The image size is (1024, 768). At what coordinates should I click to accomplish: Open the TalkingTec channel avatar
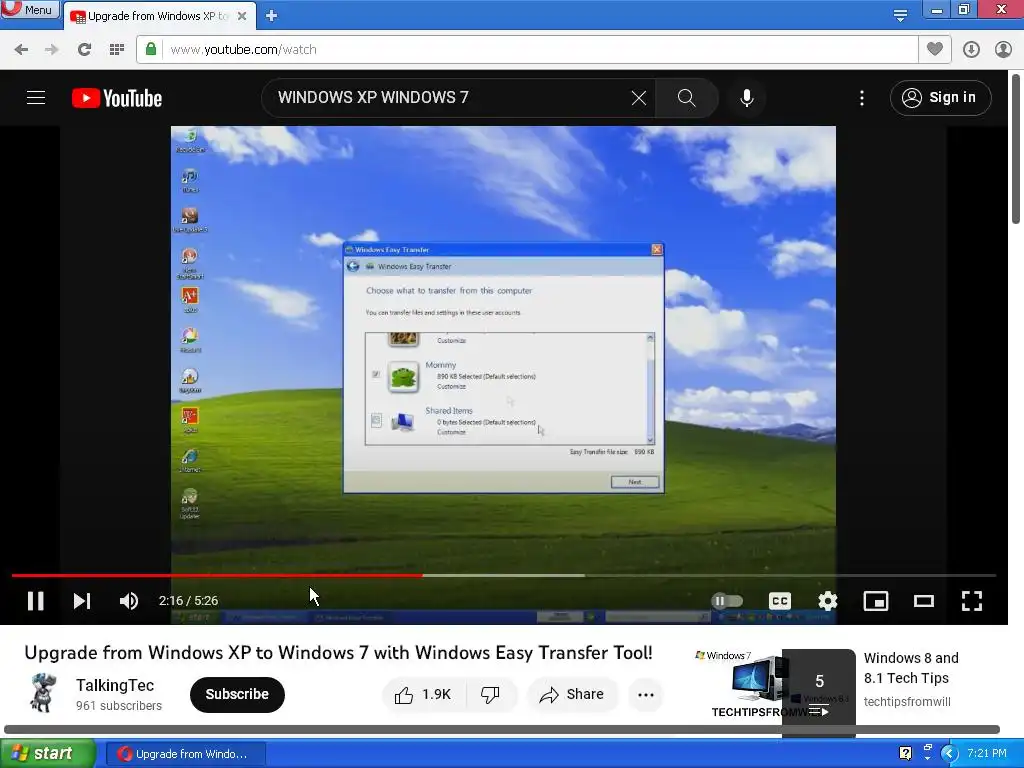tap(43, 694)
